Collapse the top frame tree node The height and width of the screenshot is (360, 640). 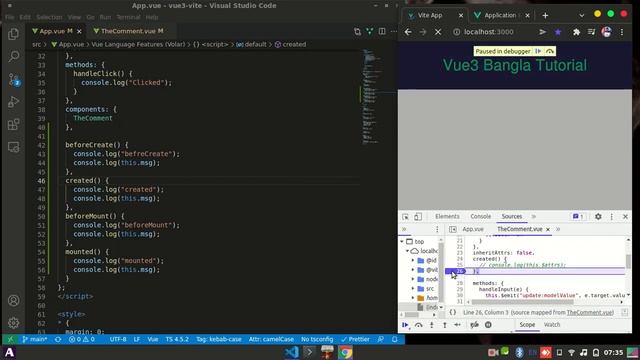[402, 242]
